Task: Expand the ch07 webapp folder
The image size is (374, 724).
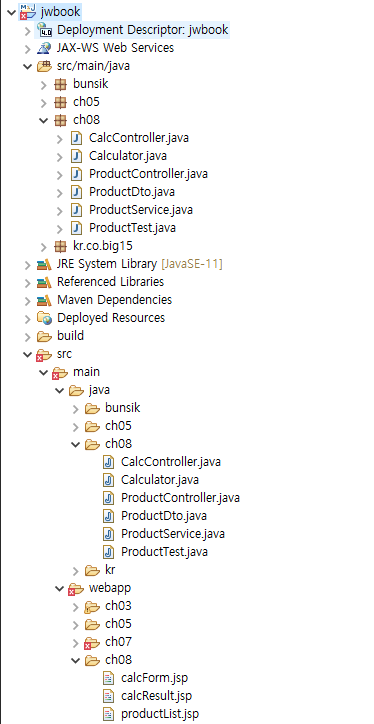Action: (76, 643)
